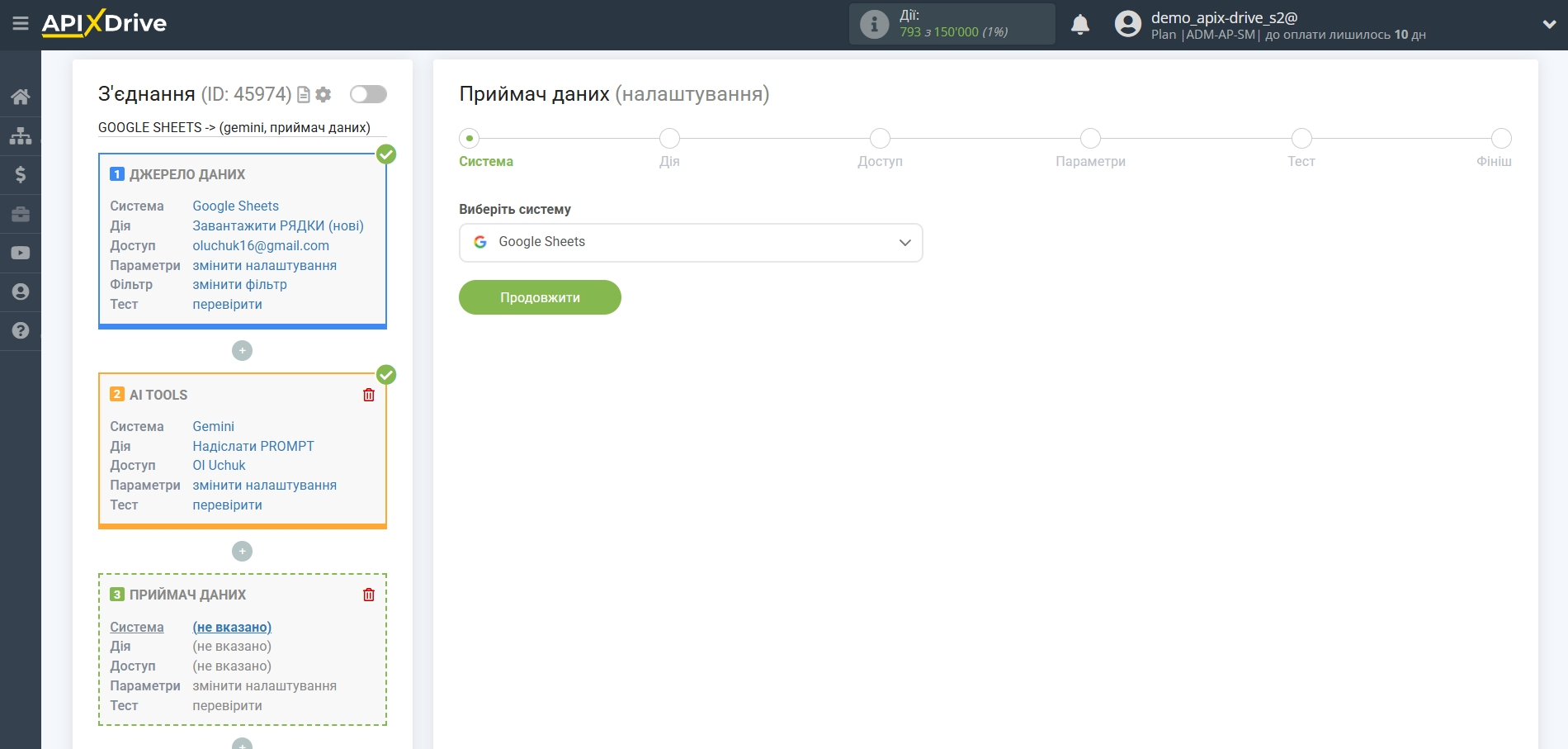Click the ДЖЕРЕЛО ДАНИХ block header
This screenshot has width=1568, height=749.
187,174
